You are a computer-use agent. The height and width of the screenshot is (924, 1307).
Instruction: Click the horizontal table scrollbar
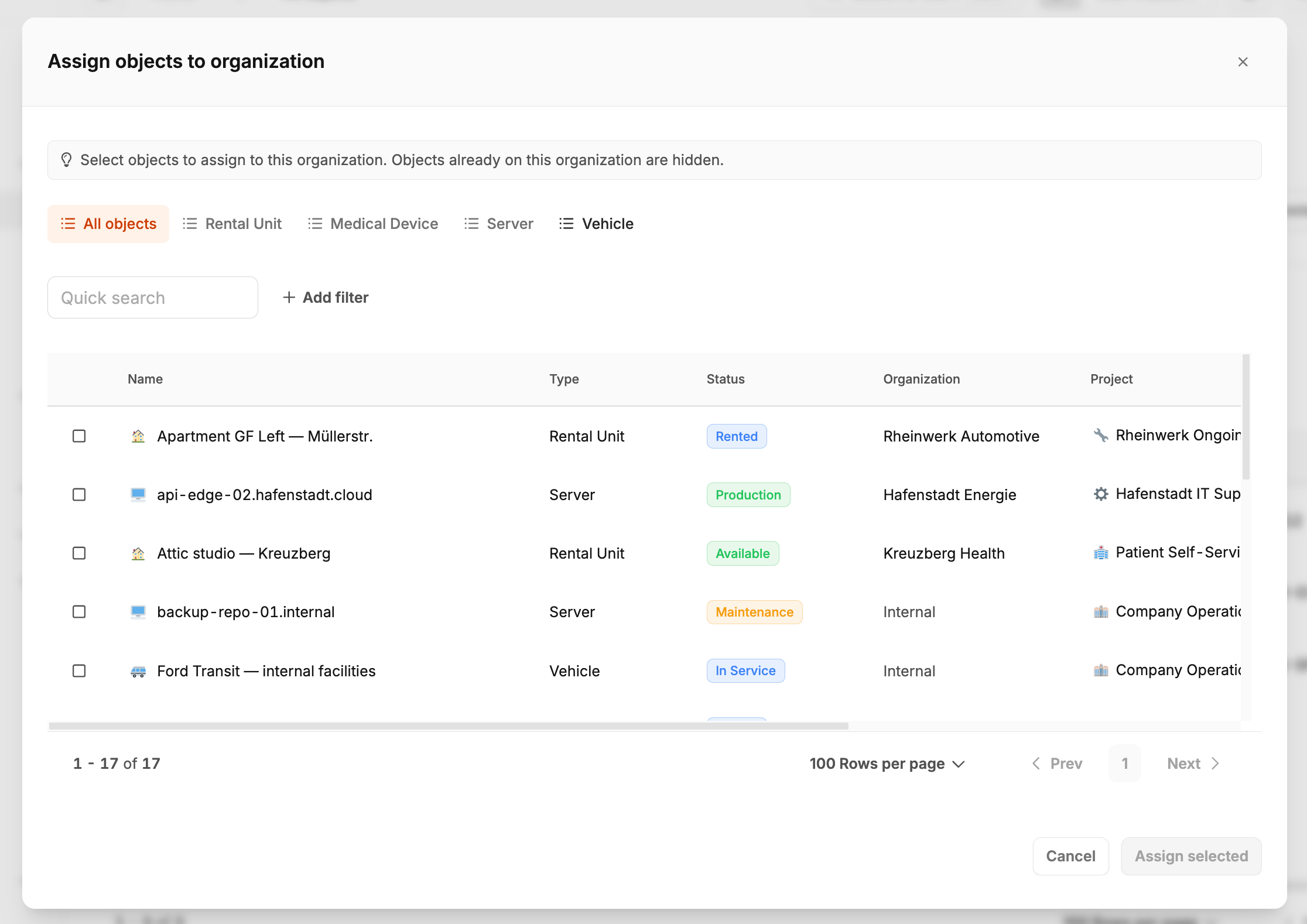[449, 726]
